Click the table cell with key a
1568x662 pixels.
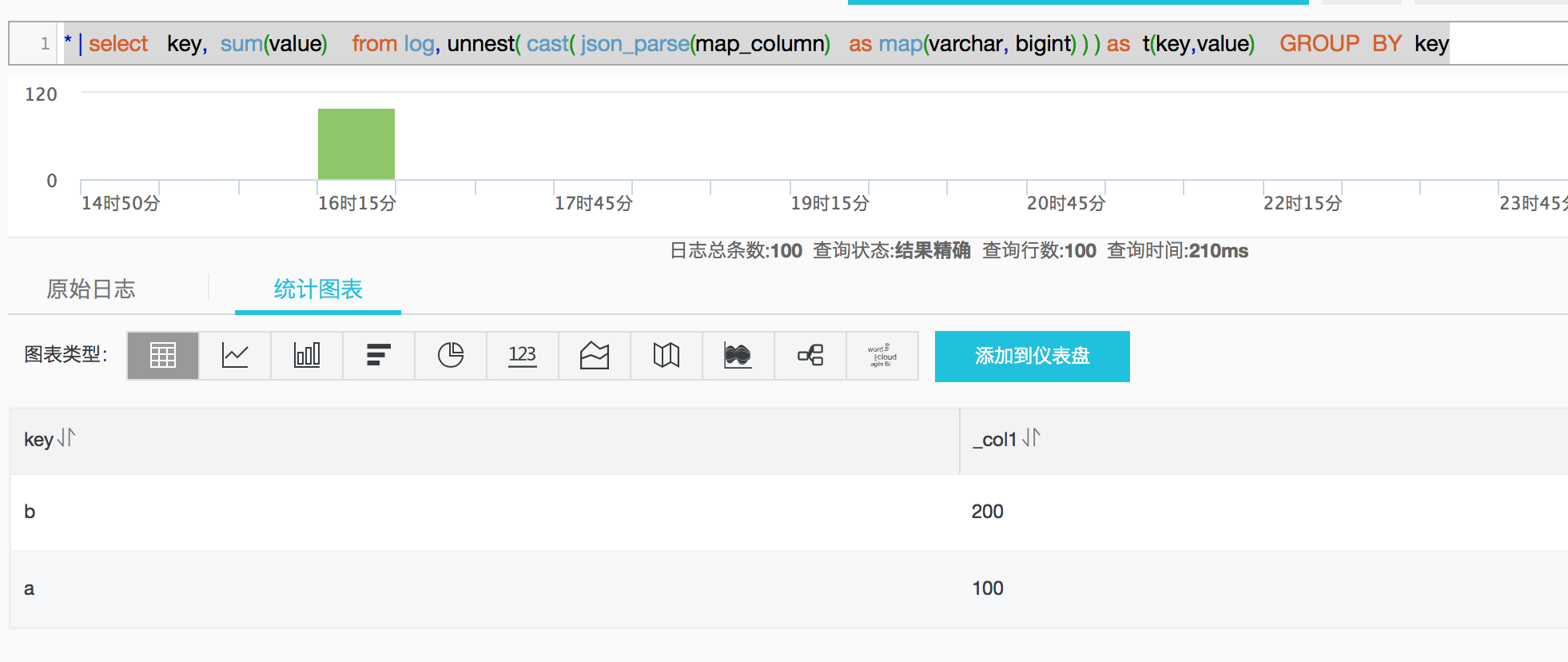coord(30,588)
